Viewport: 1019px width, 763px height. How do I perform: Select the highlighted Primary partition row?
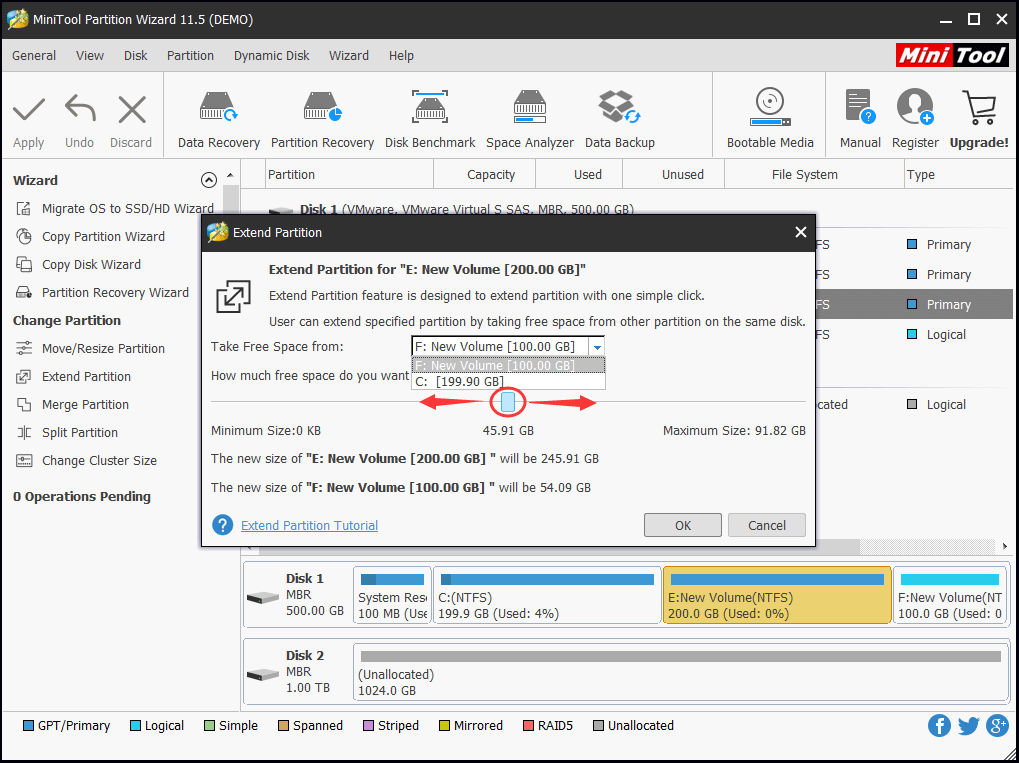tap(914, 304)
